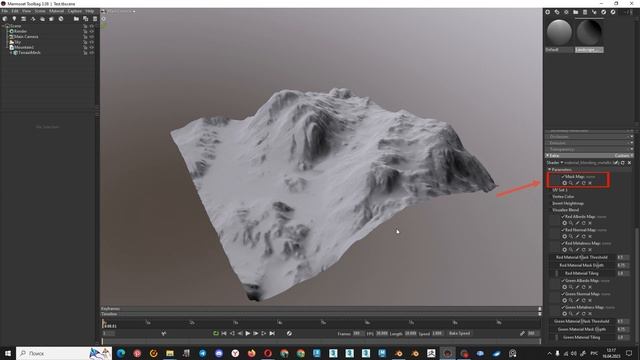Click the delete trash icon in the scene toolbar
This screenshot has height=360, width=640.
[x=95, y=19]
